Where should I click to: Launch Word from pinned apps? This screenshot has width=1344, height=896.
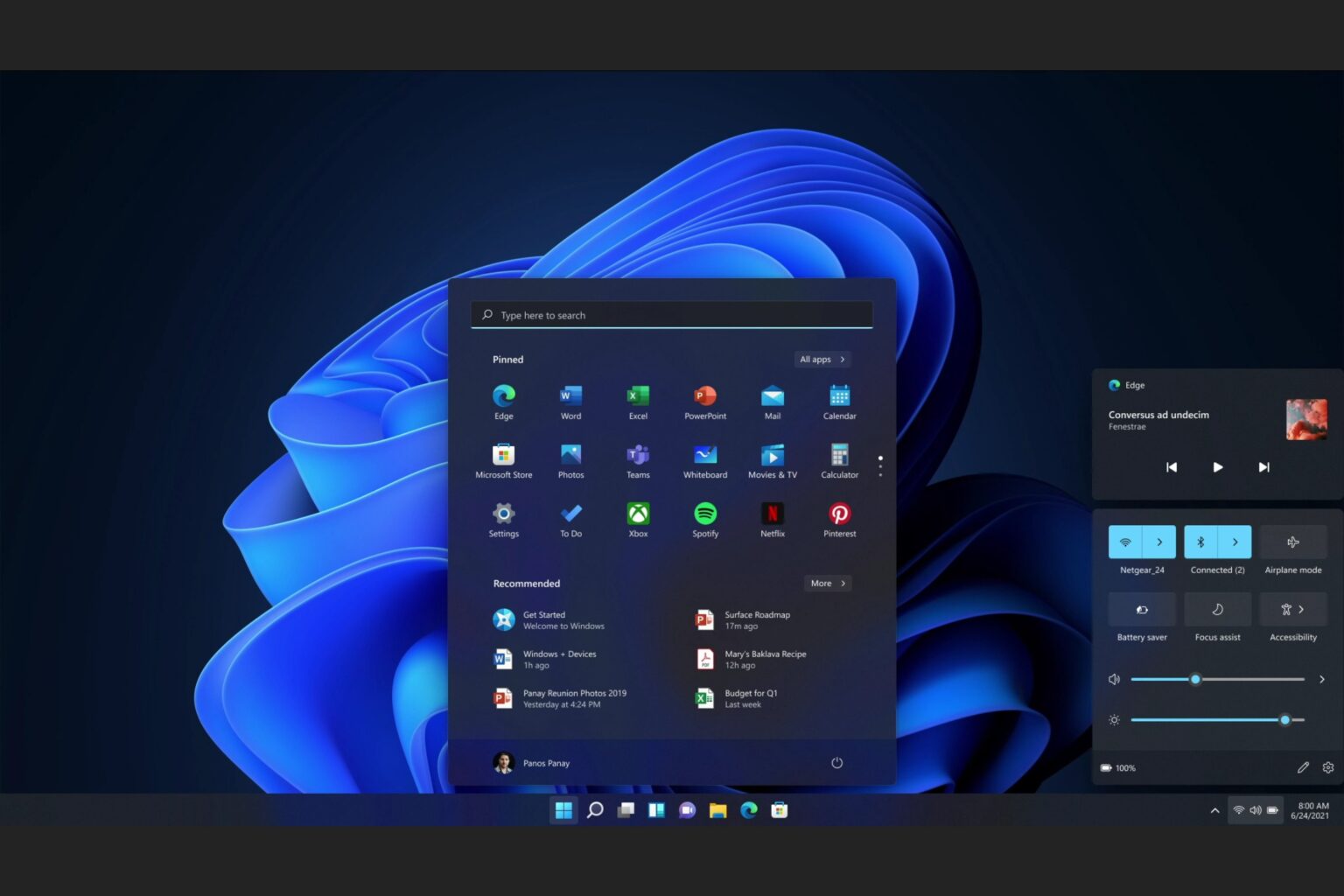click(x=570, y=402)
